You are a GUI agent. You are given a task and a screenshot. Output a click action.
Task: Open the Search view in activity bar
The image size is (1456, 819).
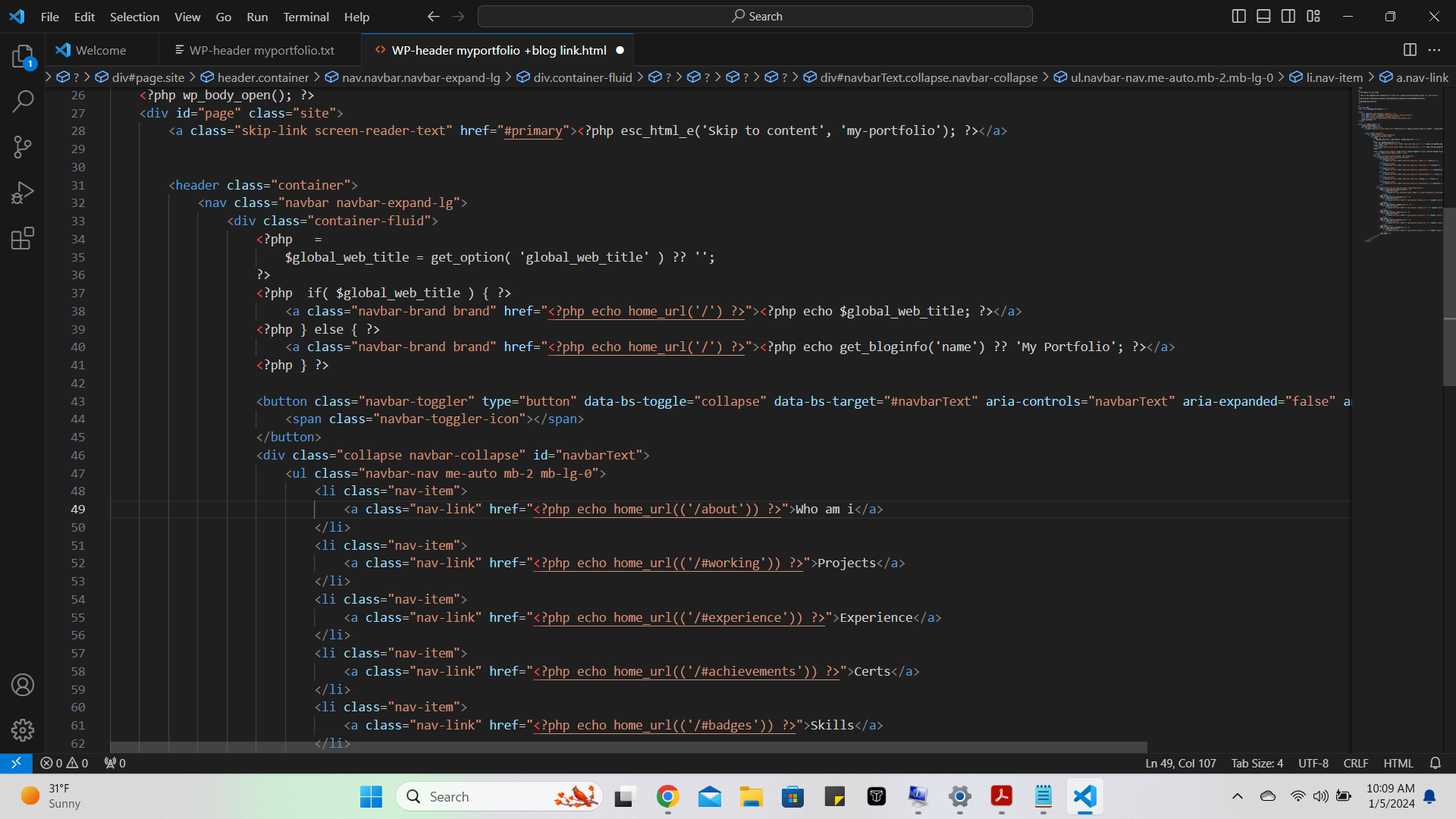point(23,101)
